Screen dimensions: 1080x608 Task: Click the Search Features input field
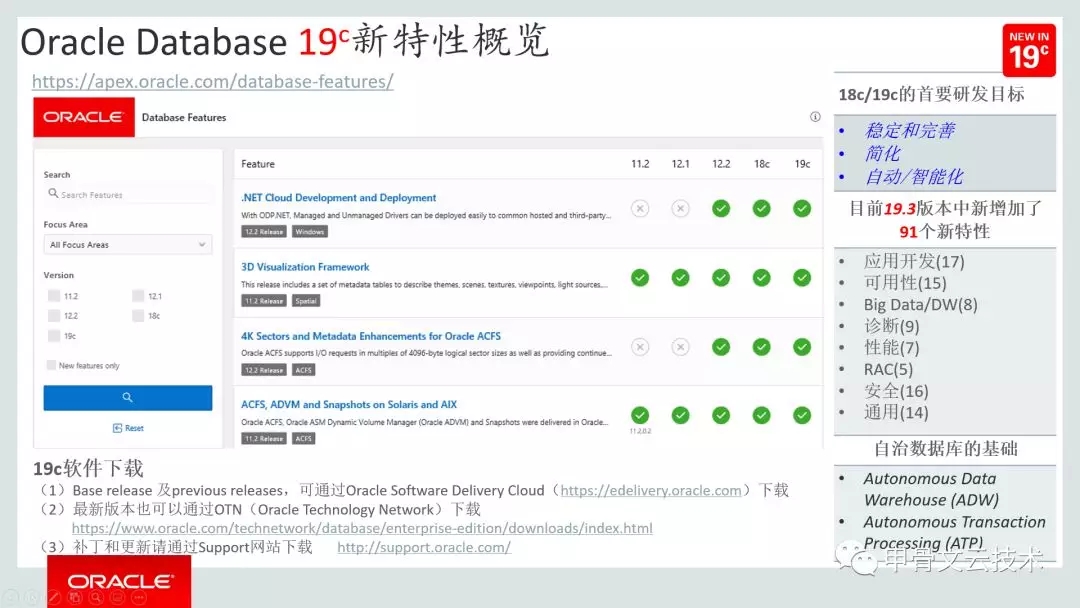(130, 195)
